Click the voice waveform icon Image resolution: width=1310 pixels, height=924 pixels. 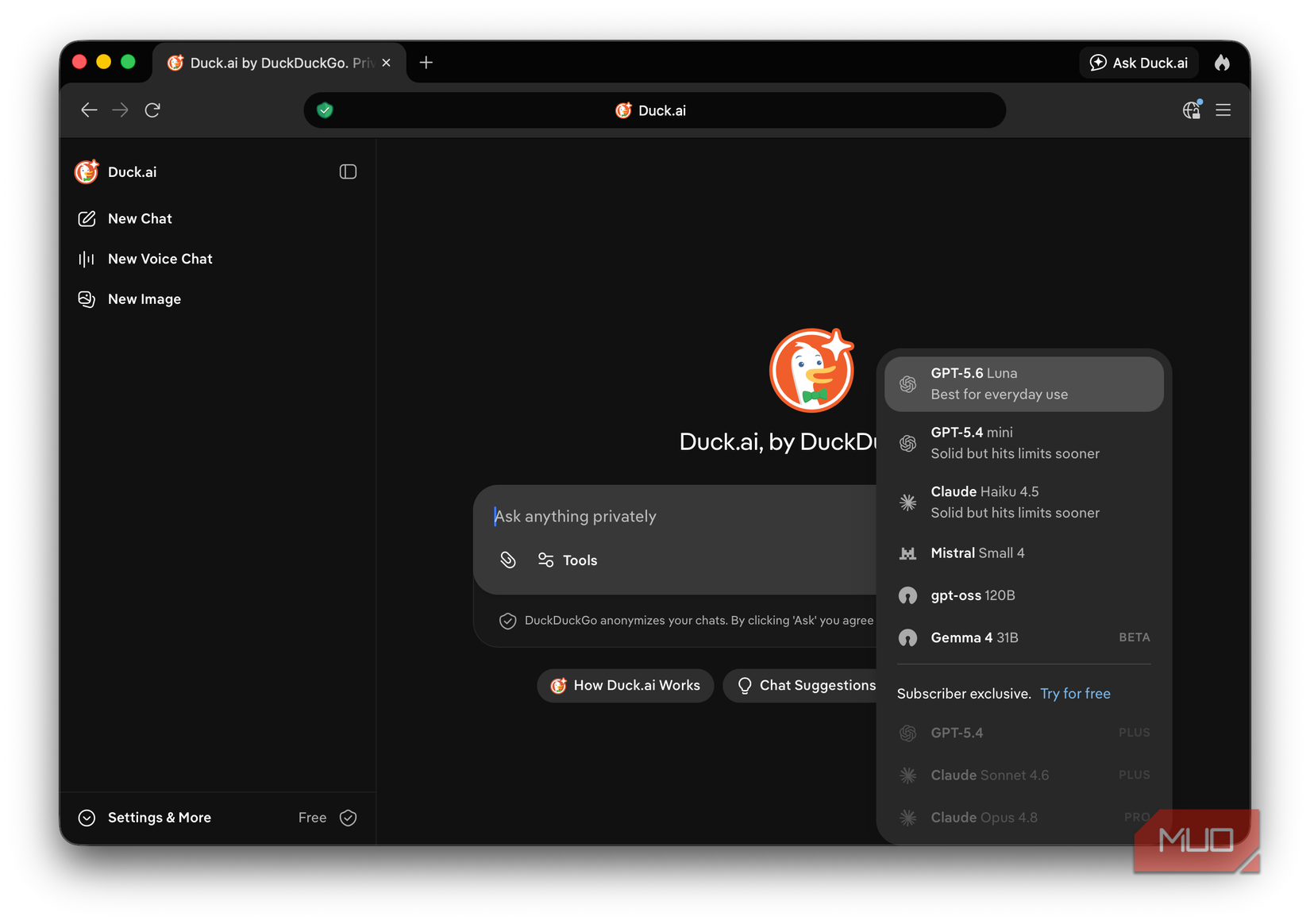coord(87,259)
